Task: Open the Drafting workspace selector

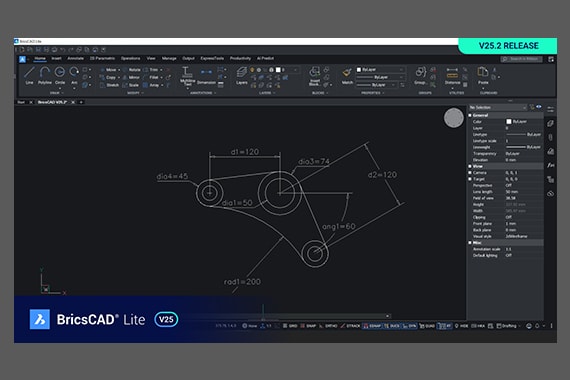Action: click(509, 326)
